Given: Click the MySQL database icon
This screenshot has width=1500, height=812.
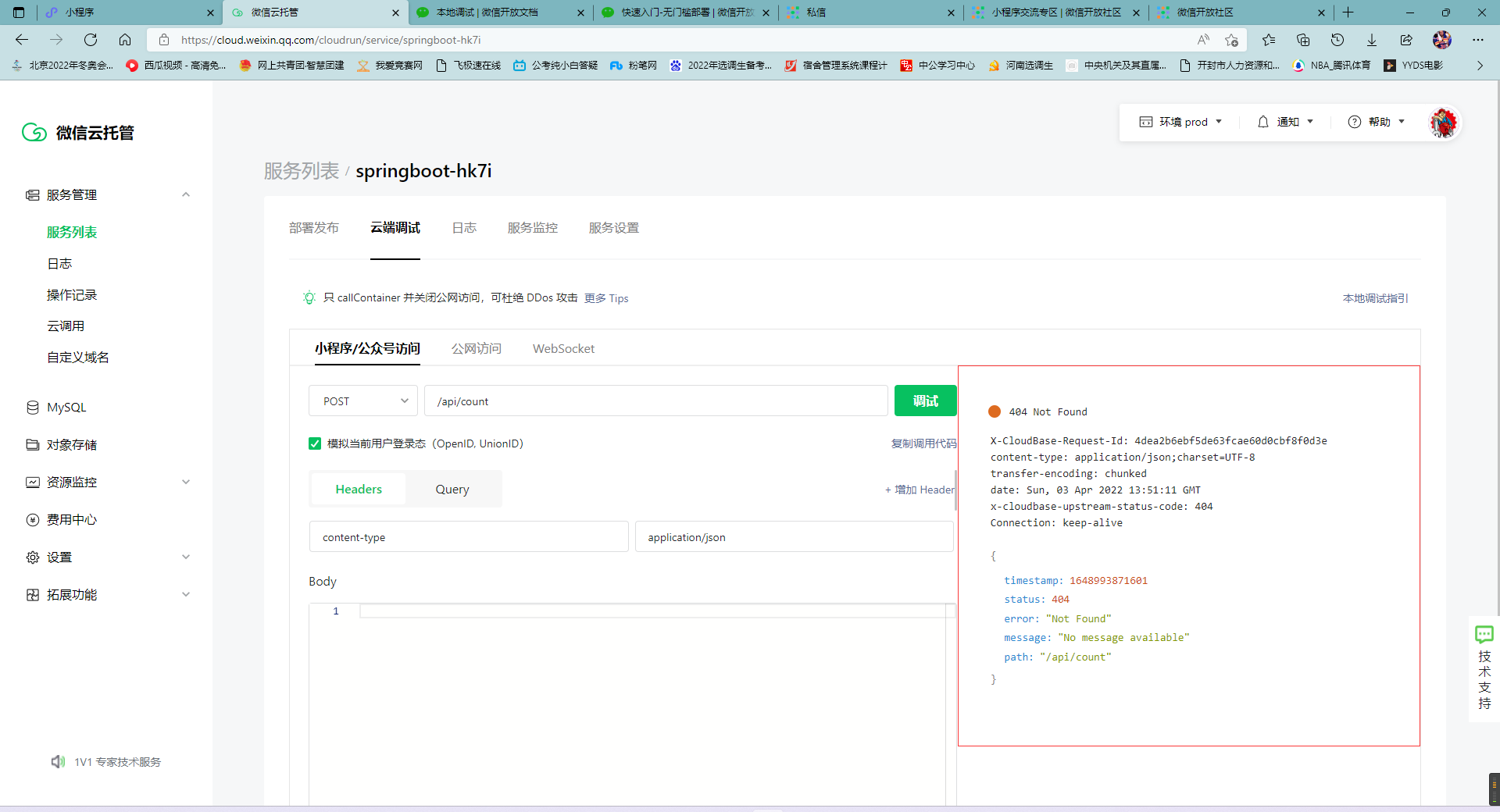Looking at the screenshot, I should coord(33,408).
